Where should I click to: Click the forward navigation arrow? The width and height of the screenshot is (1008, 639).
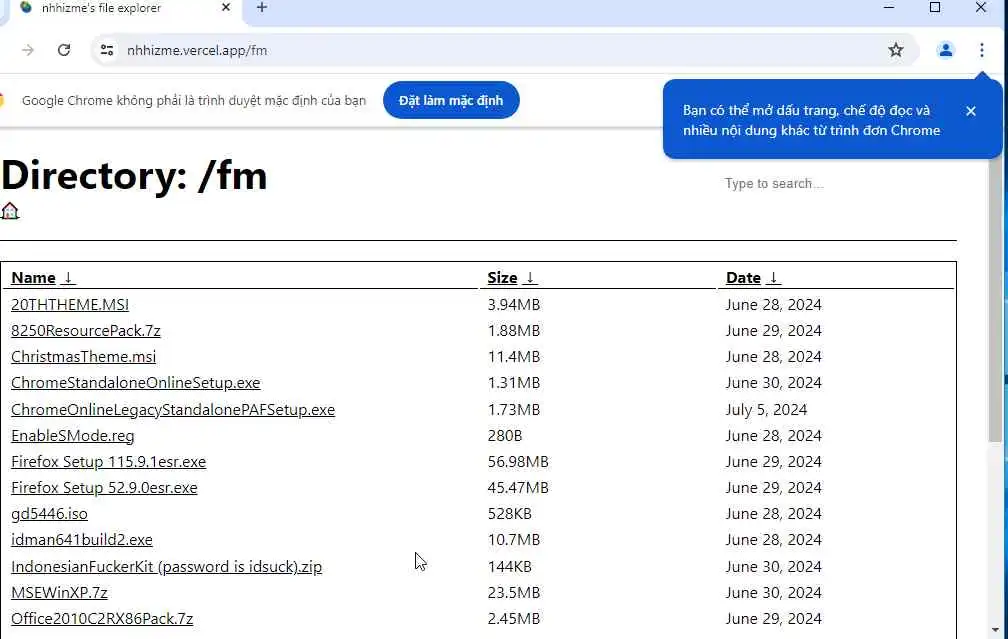[28, 50]
